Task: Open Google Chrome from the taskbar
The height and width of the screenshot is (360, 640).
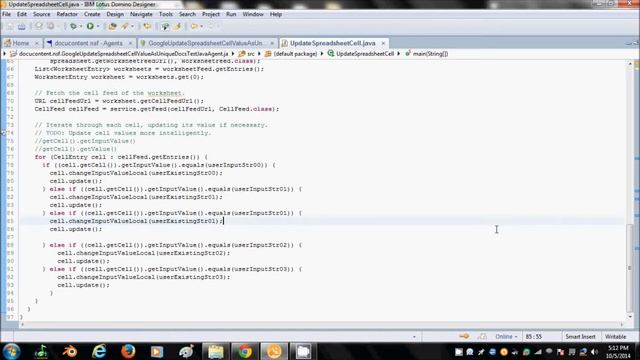Action: click(x=245, y=351)
